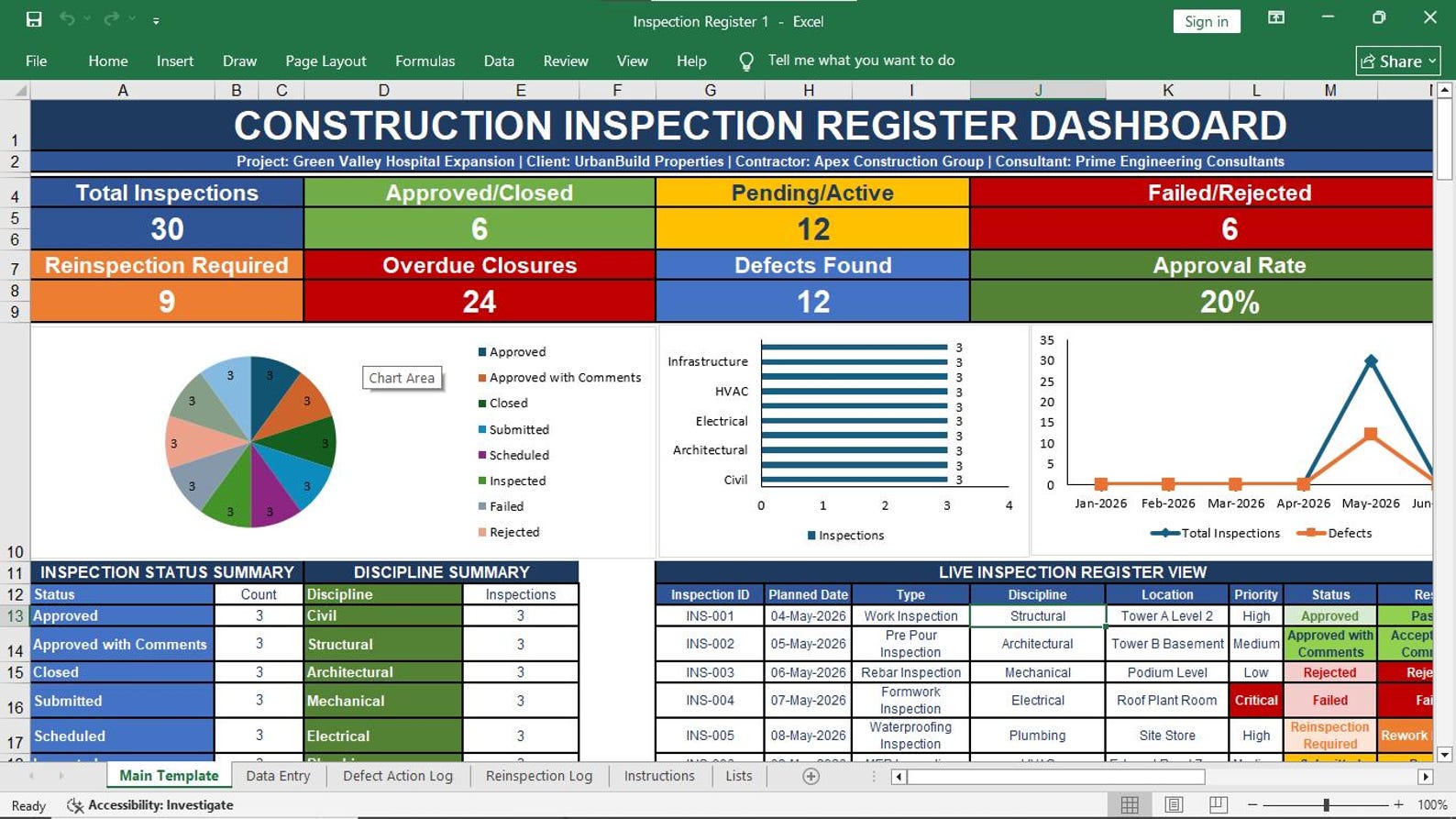Click the zoom slider handle

pos(1326,805)
